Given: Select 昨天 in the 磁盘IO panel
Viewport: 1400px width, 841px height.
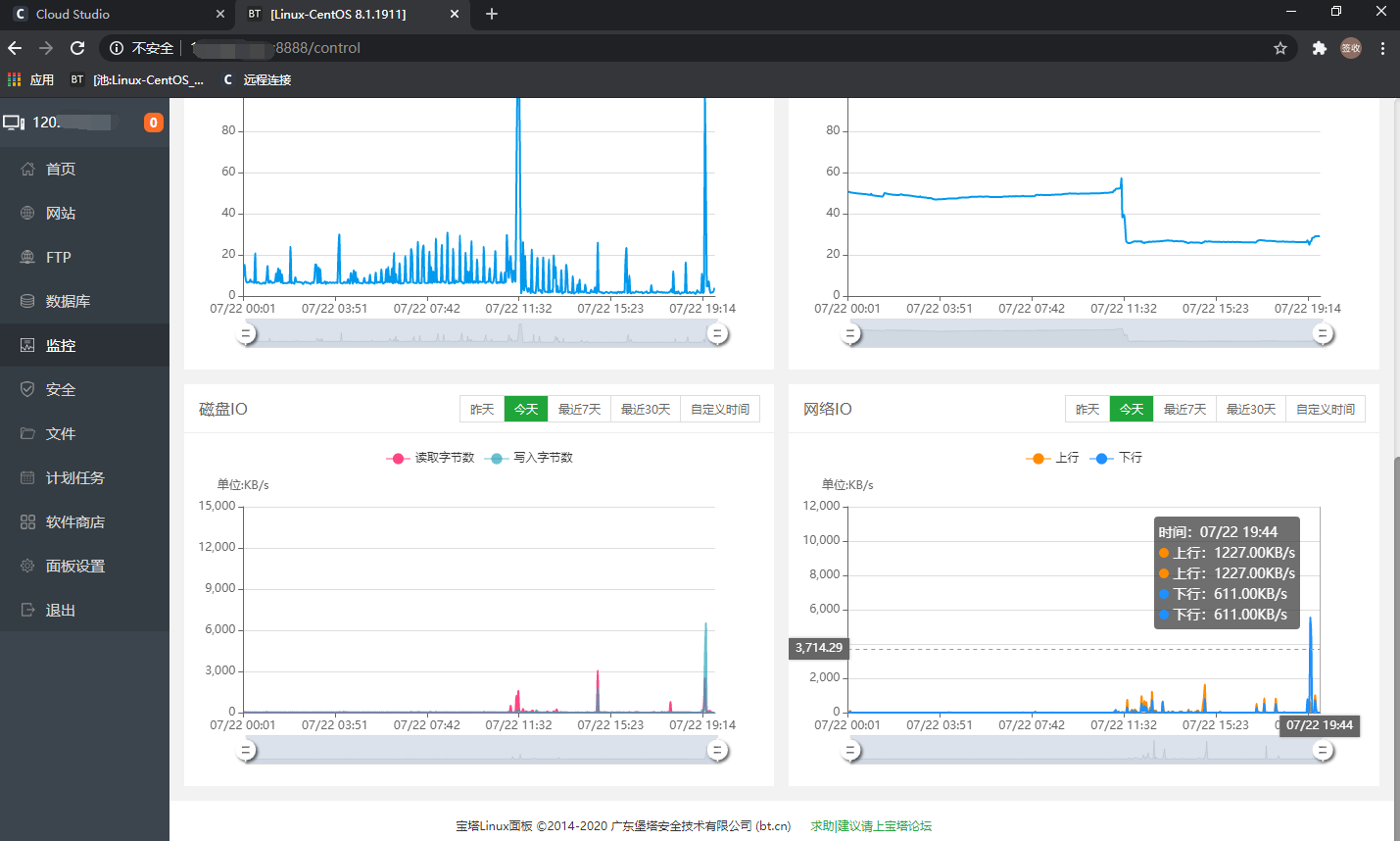Looking at the screenshot, I should (482, 409).
